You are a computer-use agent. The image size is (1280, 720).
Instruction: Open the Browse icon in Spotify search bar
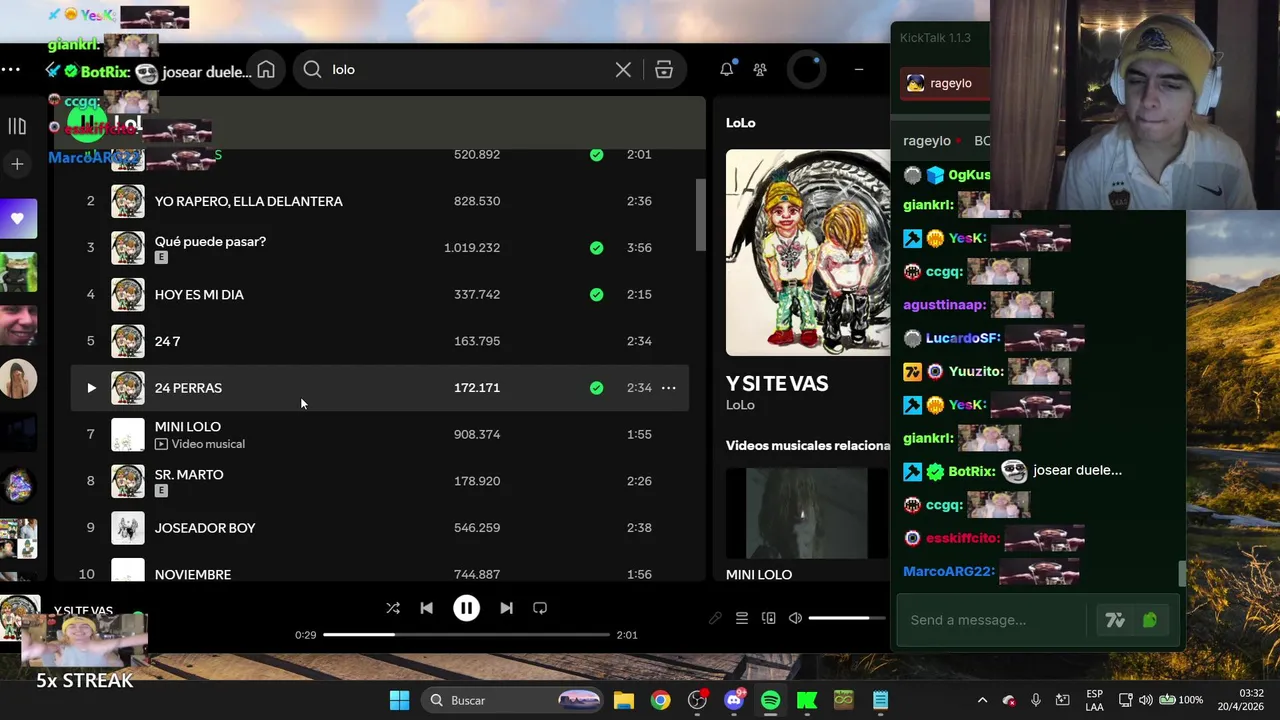[664, 70]
